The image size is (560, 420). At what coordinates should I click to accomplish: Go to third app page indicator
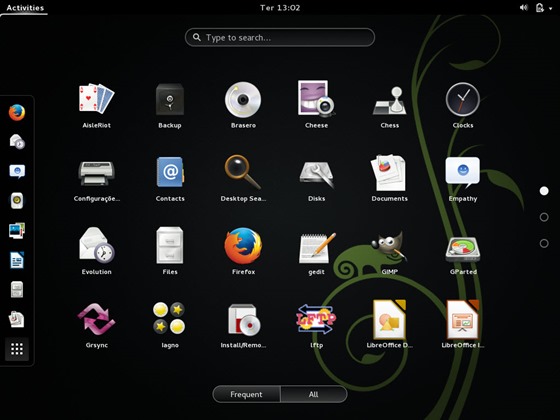544,243
